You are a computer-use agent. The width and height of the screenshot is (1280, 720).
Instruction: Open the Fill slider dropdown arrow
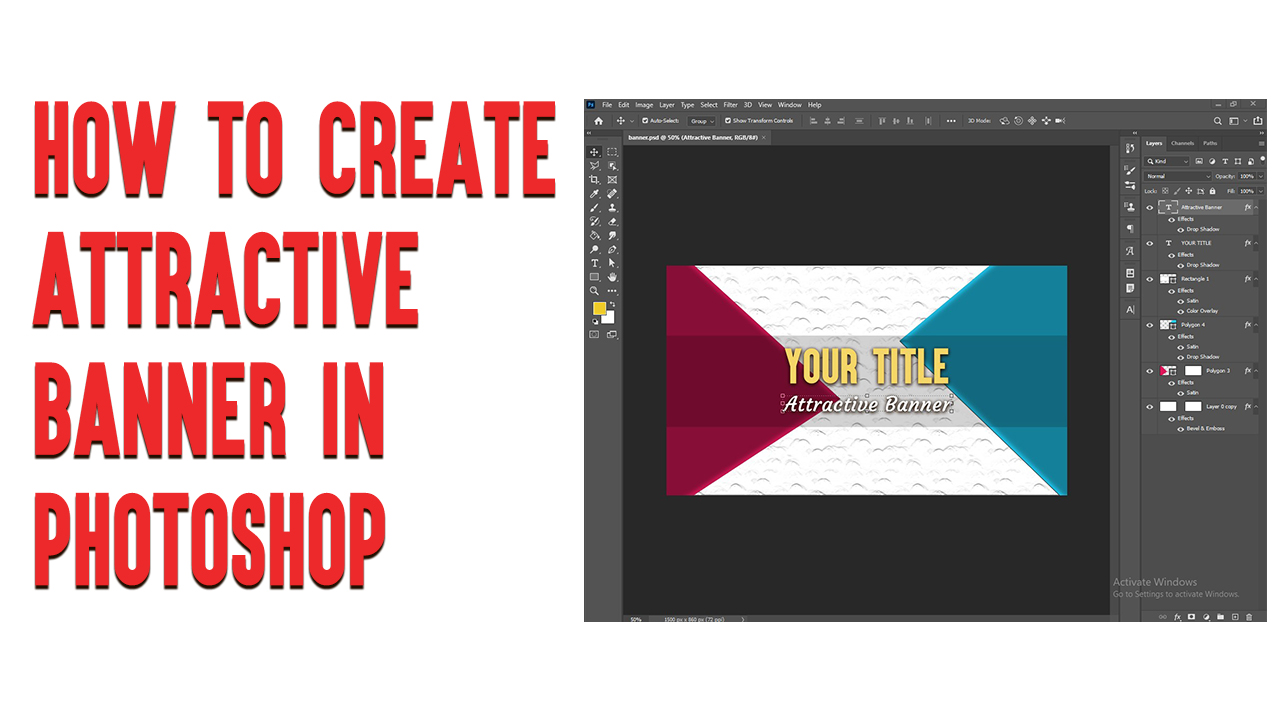[x=1261, y=191]
